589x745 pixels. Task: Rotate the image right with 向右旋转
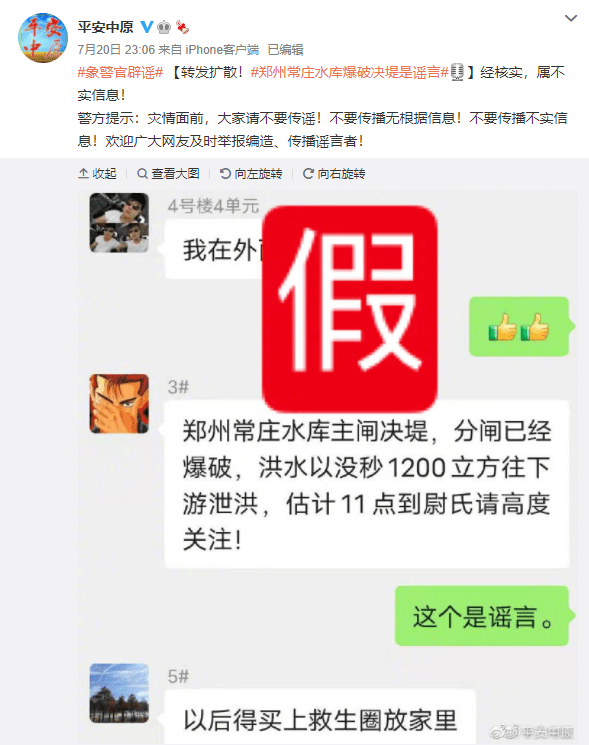[x=334, y=173]
